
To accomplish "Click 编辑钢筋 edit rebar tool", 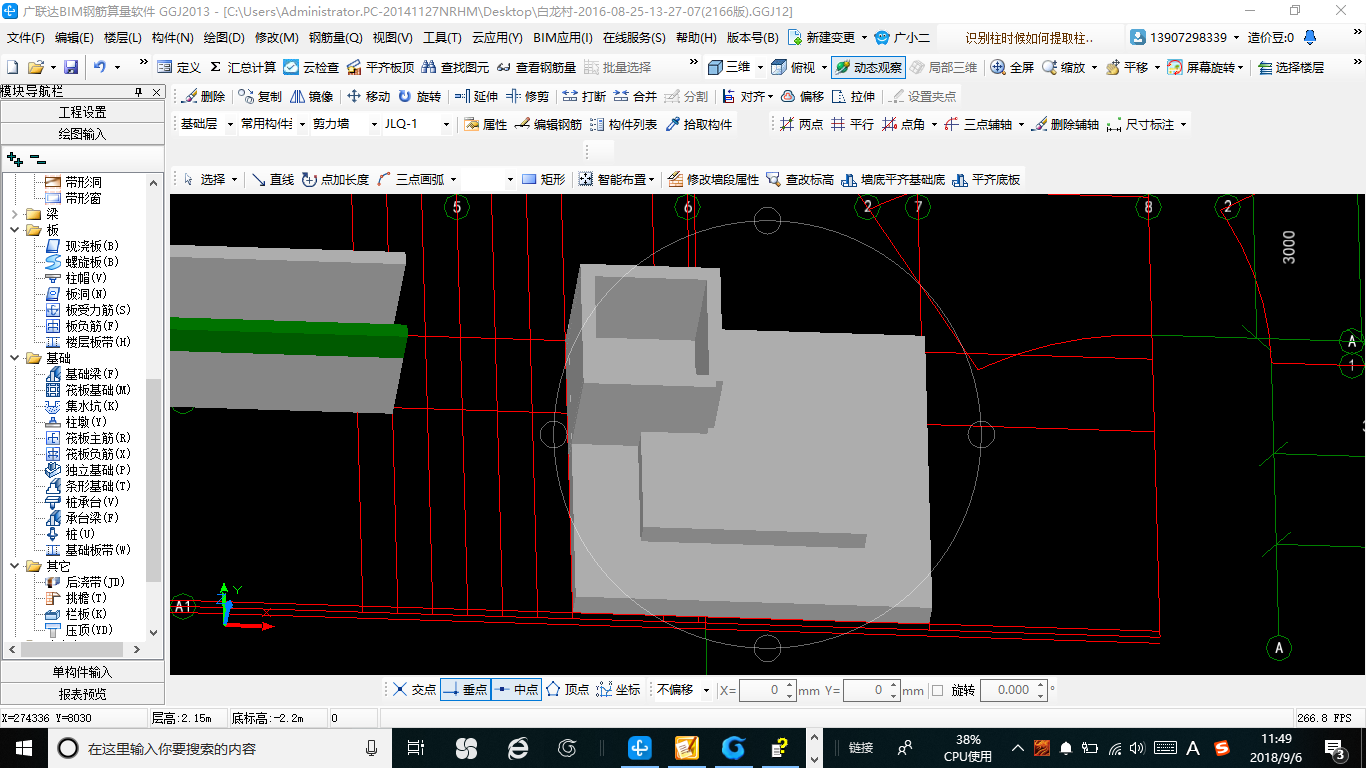I will click(x=548, y=125).
